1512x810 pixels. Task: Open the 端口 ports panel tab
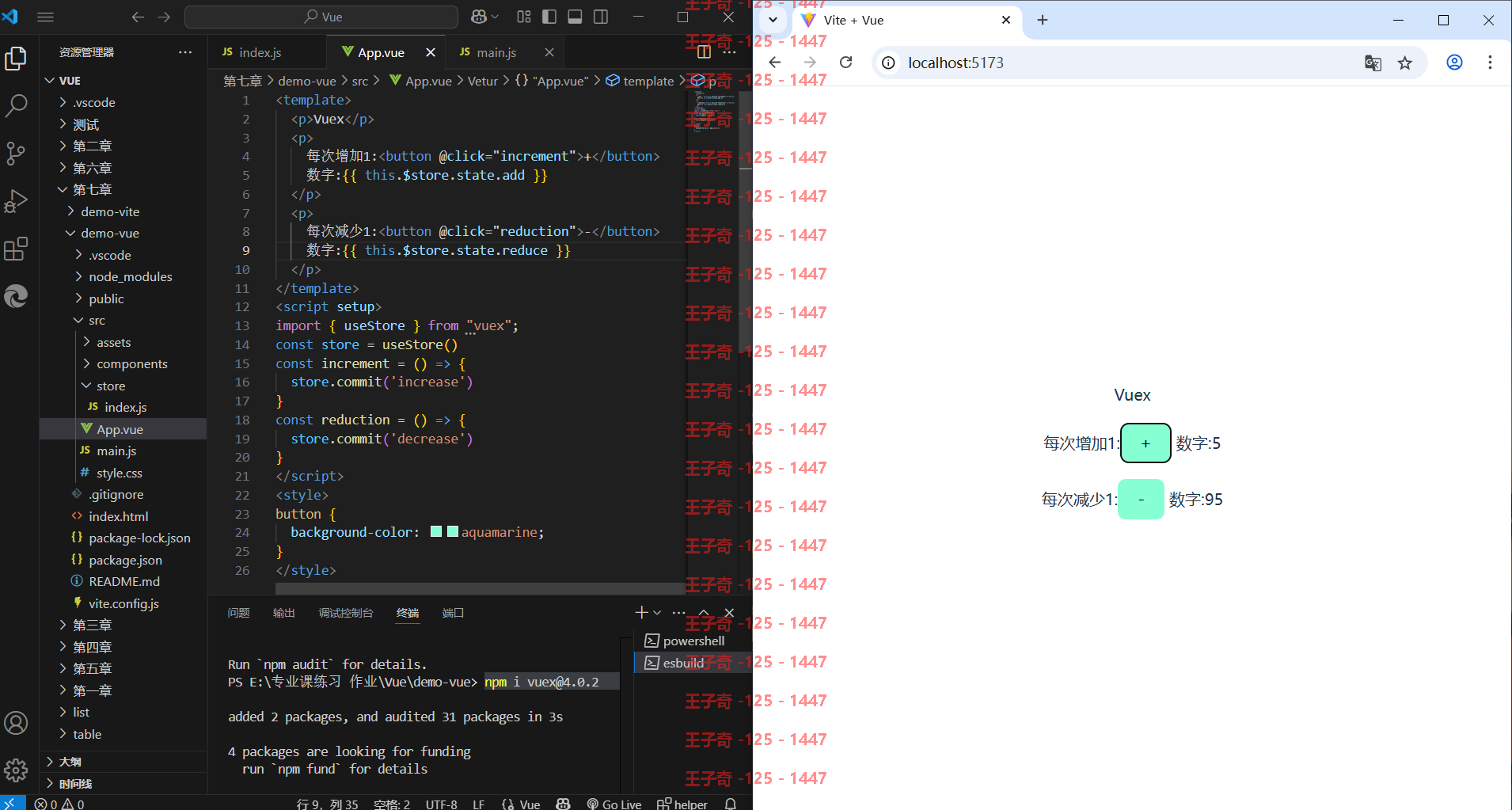pos(453,613)
